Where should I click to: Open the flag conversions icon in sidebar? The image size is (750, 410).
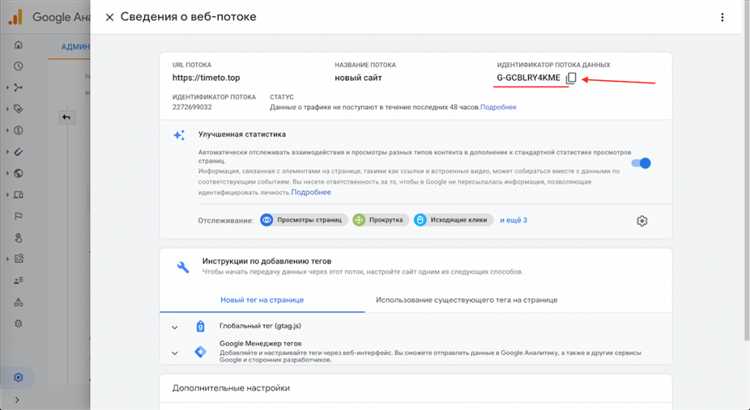[18, 216]
